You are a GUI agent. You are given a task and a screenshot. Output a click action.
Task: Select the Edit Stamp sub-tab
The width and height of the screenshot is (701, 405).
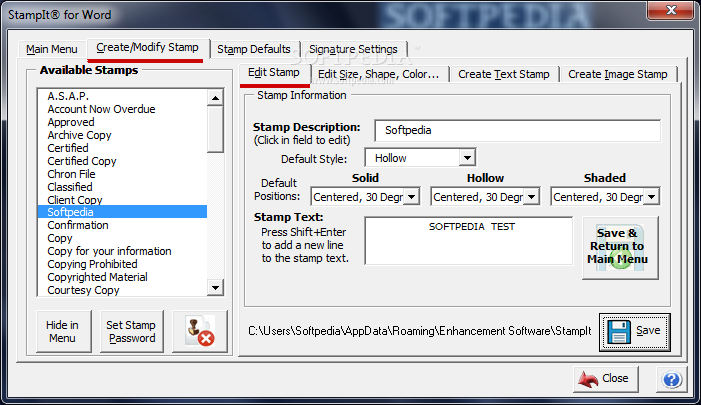(274, 72)
